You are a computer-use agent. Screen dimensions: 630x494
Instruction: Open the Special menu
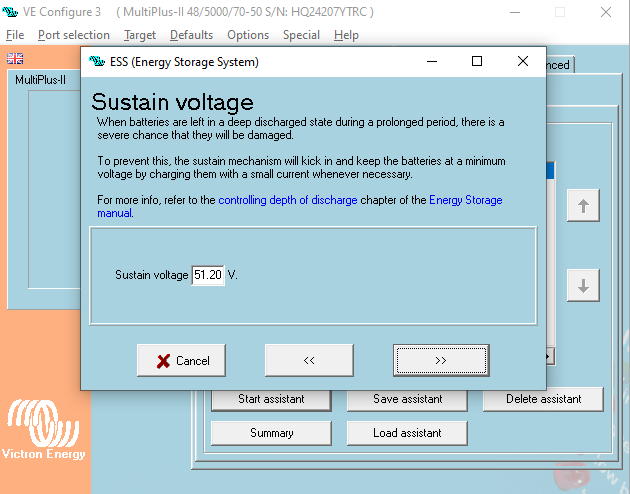[301, 35]
